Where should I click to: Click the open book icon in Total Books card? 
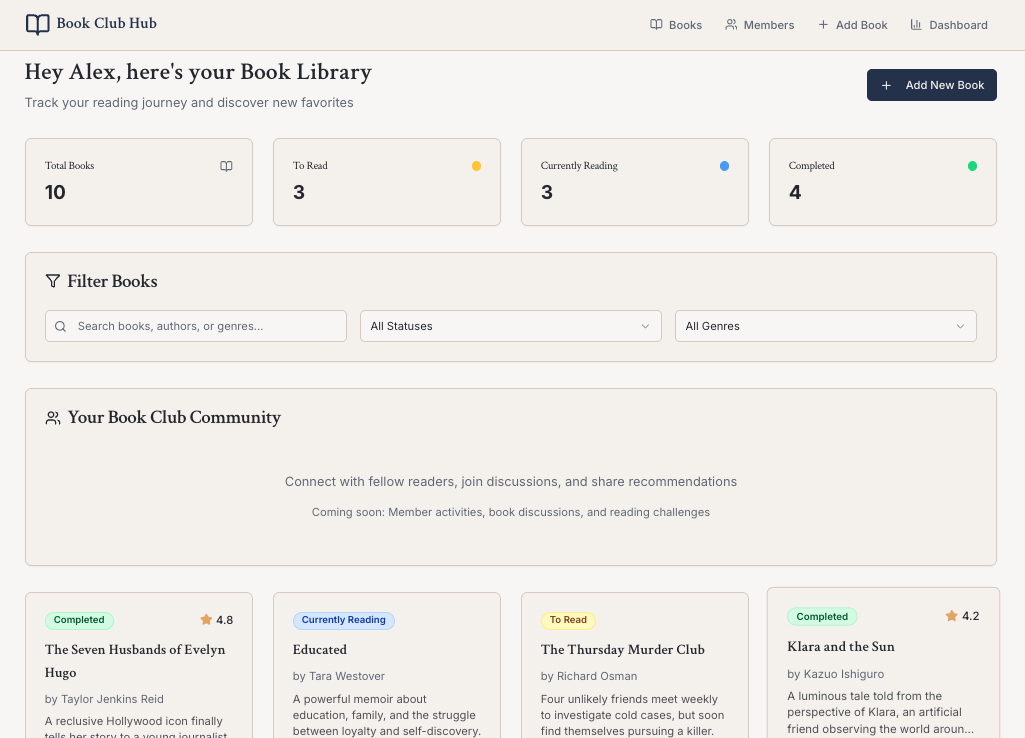[226, 166]
